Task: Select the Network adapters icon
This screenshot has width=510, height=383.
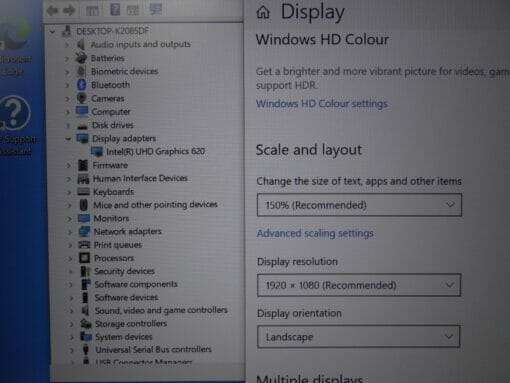Action: (84, 231)
